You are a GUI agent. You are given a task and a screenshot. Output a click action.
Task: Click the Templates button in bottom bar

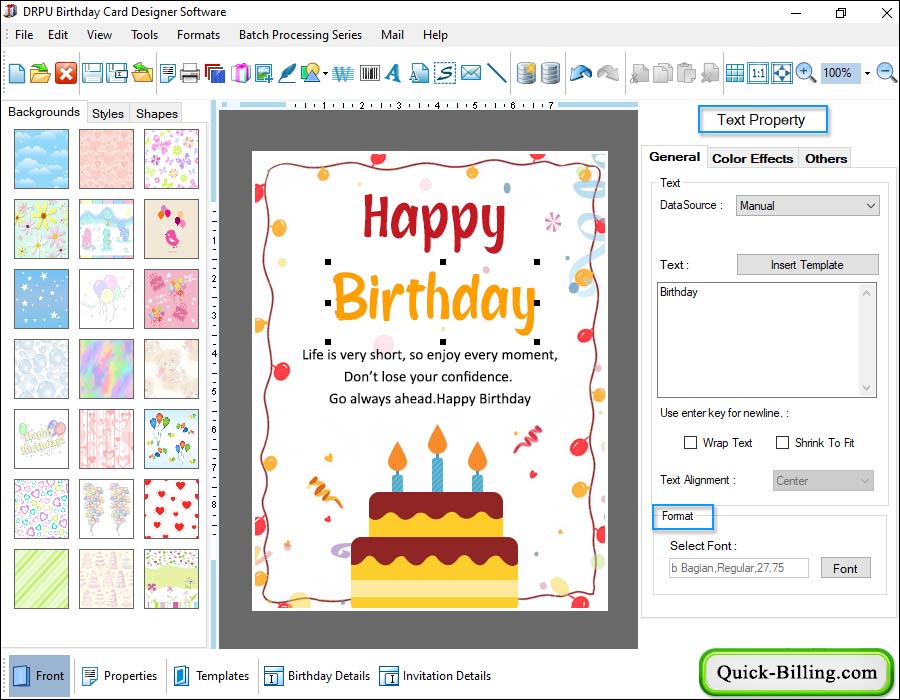[211, 676]
